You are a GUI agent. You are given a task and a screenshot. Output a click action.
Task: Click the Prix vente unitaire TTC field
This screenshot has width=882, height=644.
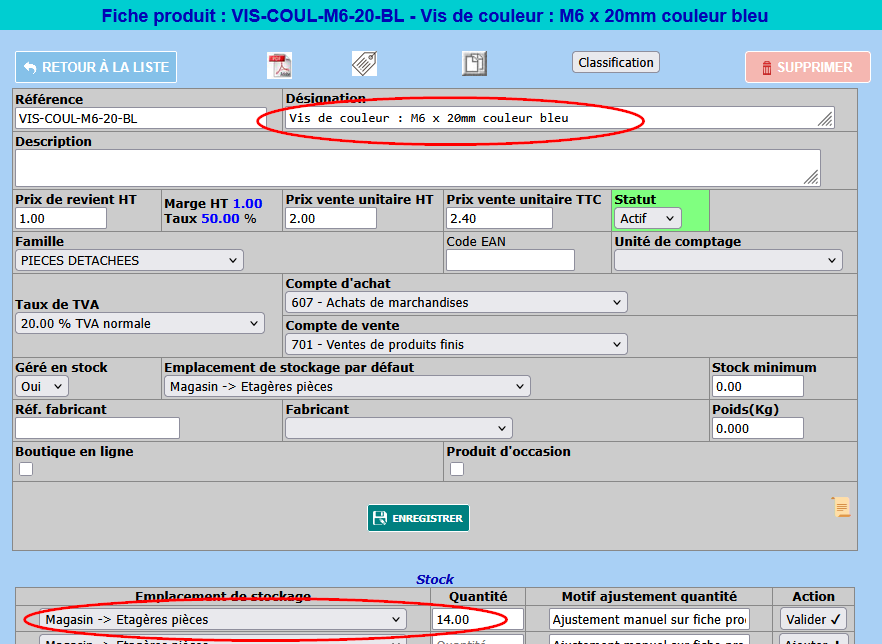click(x=500, y=218)
